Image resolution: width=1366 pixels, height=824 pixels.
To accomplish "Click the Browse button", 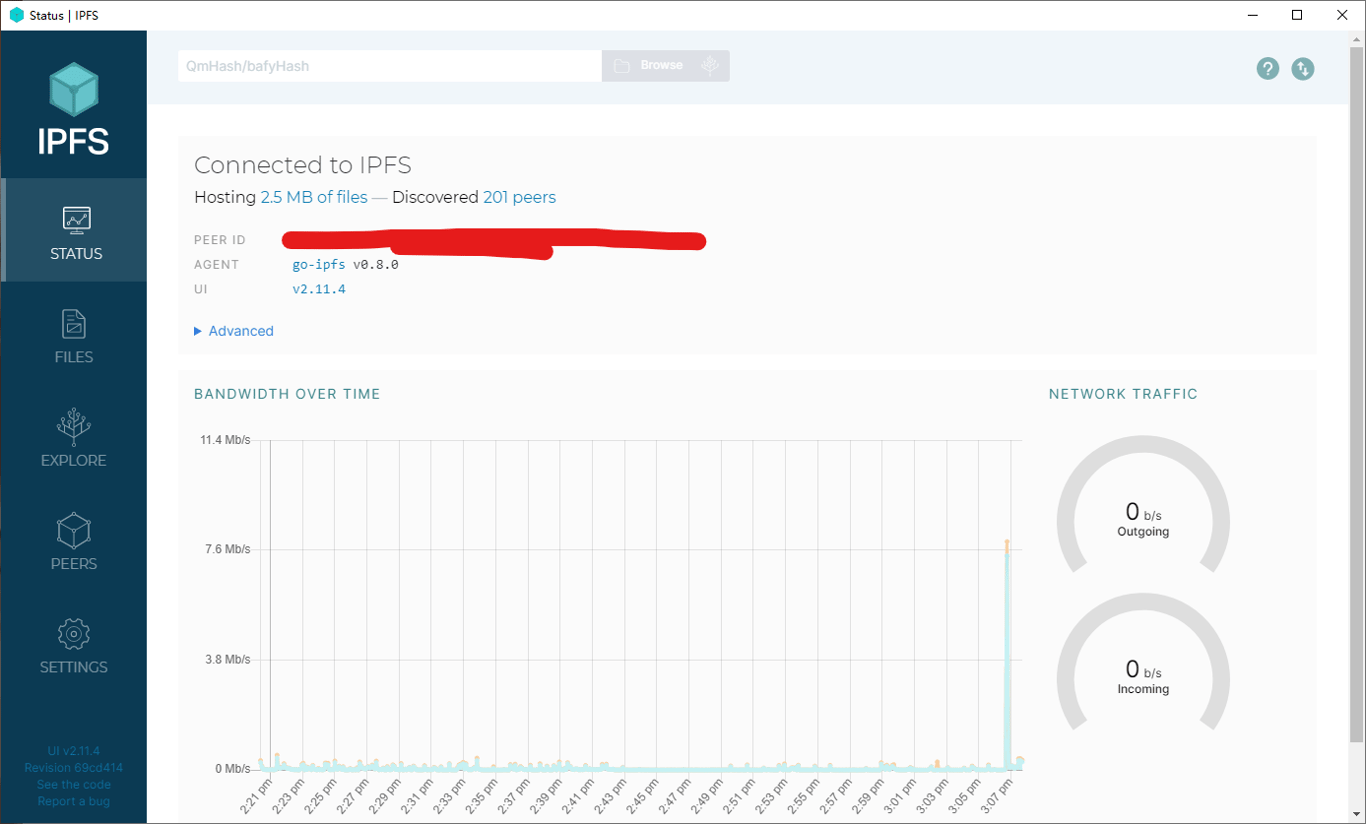I will point(666,66).
